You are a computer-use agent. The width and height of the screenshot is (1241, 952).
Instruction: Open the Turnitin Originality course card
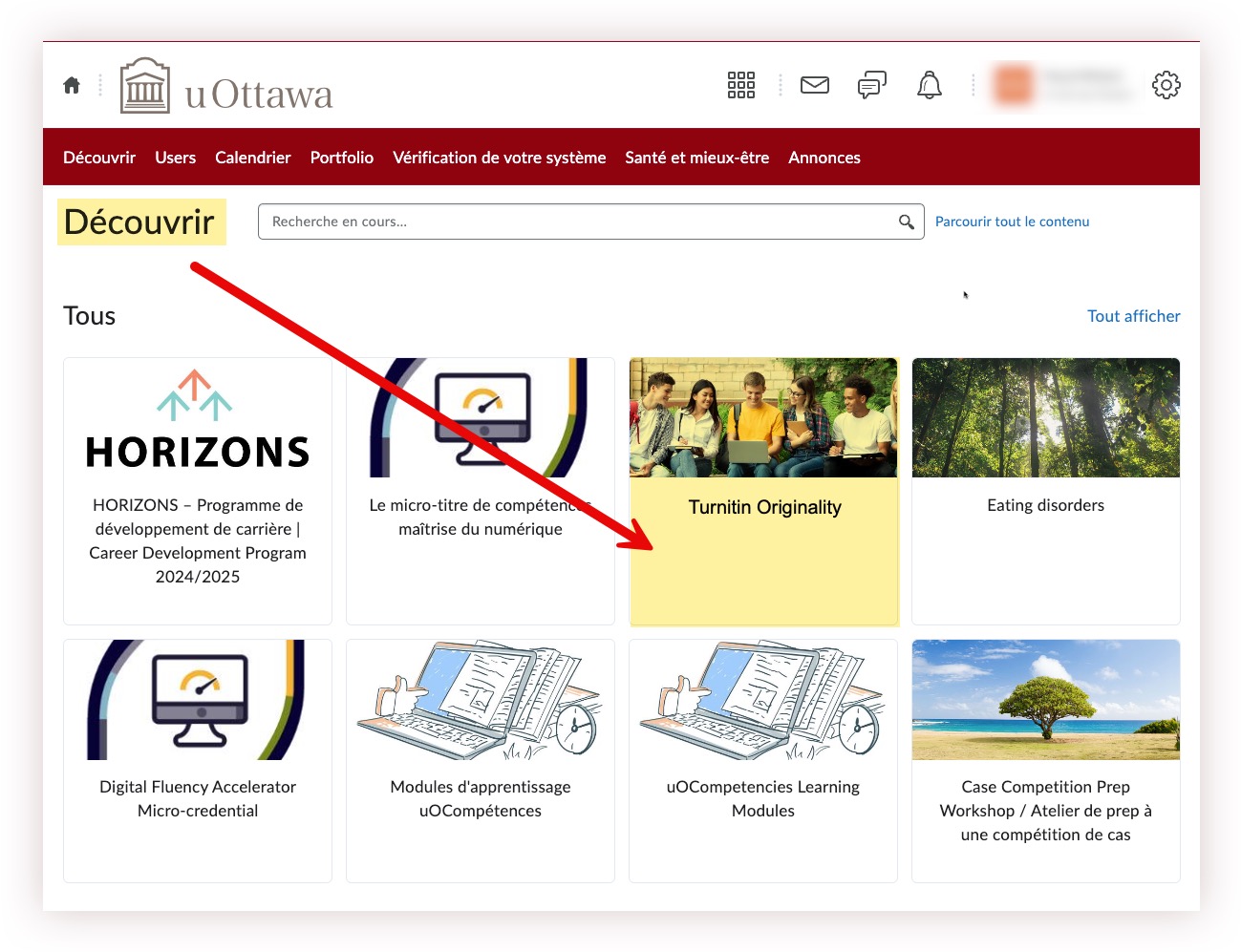[763, 492]
